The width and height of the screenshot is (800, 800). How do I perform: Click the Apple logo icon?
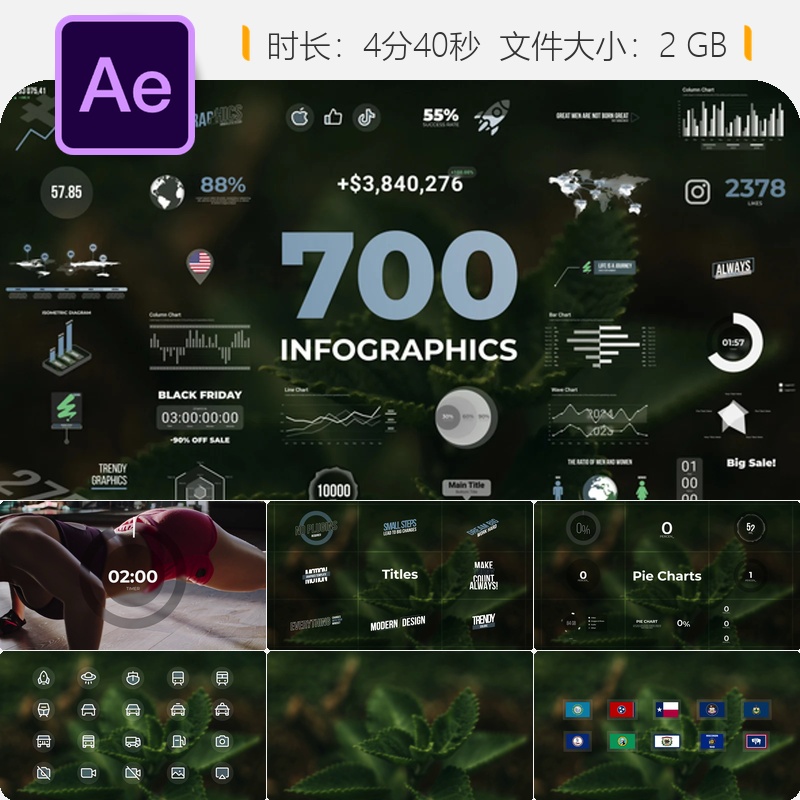pyautogui.click(x=301, y=117)
